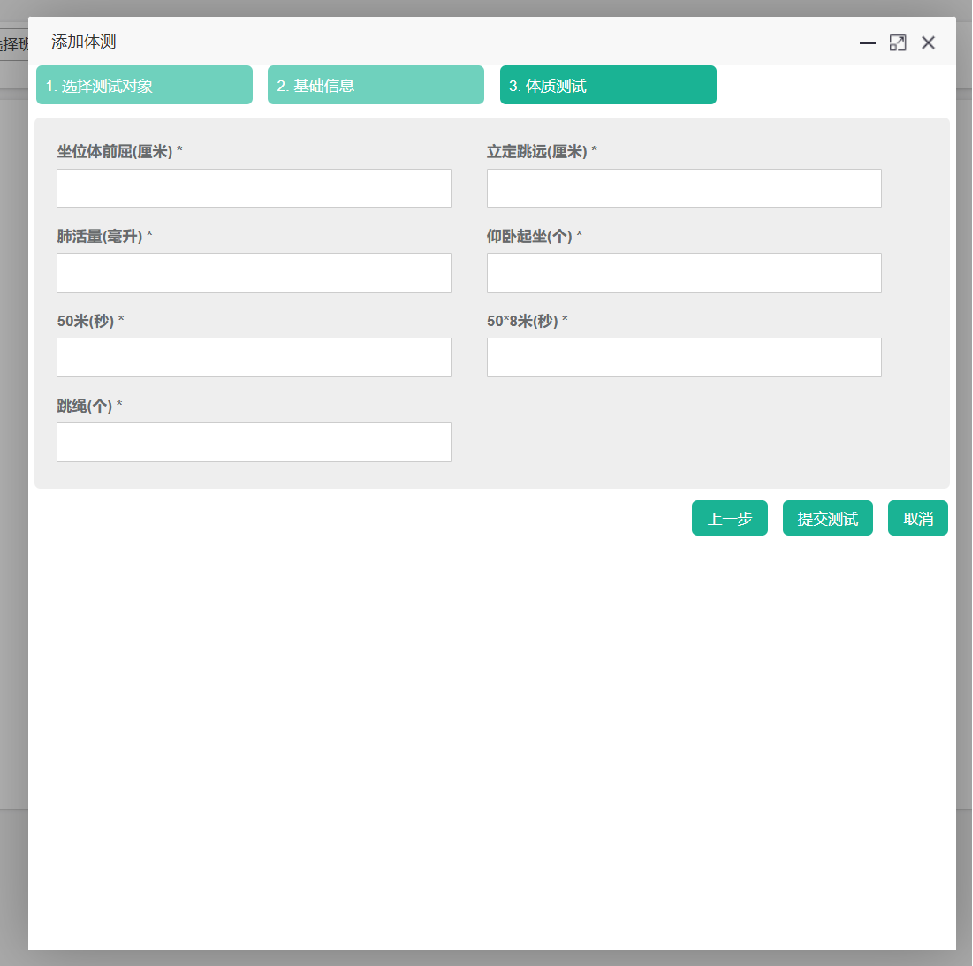973x966 pixels.
Task: Click the 跳绳(个) label text
Action: click(x=85, y=406)
